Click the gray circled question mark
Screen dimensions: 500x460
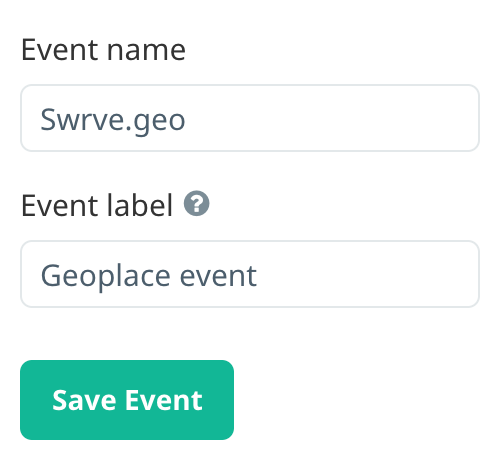click(197, 203)
